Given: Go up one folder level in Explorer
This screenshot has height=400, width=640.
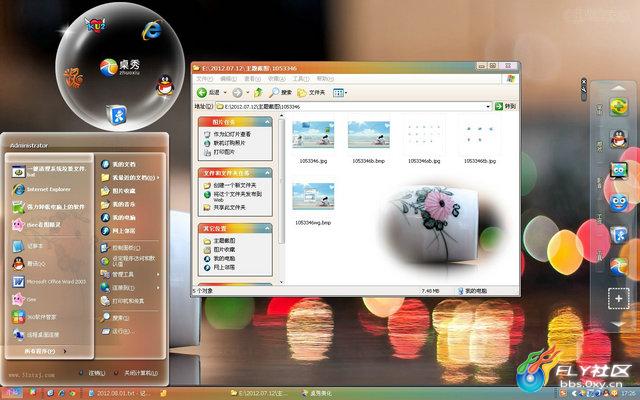Looking at the screenshot, I should [258, 93].
